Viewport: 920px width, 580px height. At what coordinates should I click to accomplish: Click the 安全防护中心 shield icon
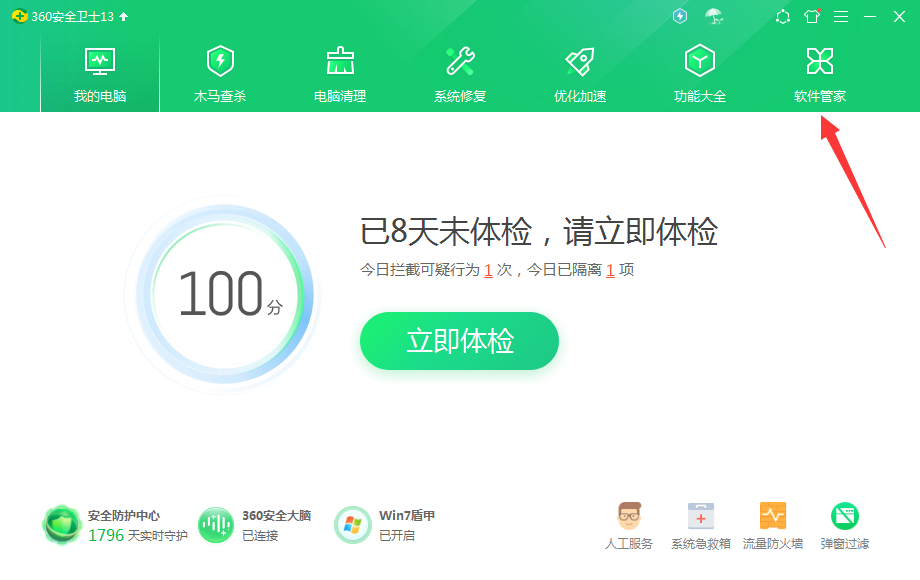tap(62, 525)
